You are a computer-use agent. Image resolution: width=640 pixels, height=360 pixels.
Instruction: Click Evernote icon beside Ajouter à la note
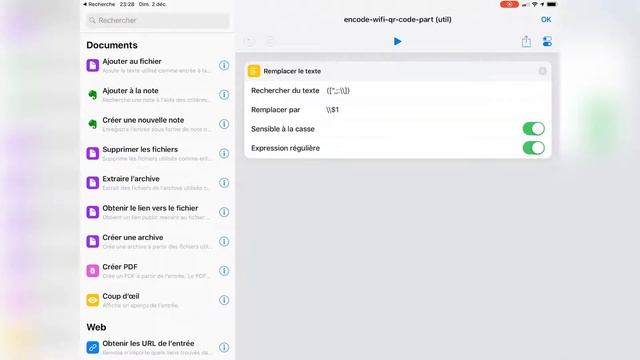coord(93,95)
